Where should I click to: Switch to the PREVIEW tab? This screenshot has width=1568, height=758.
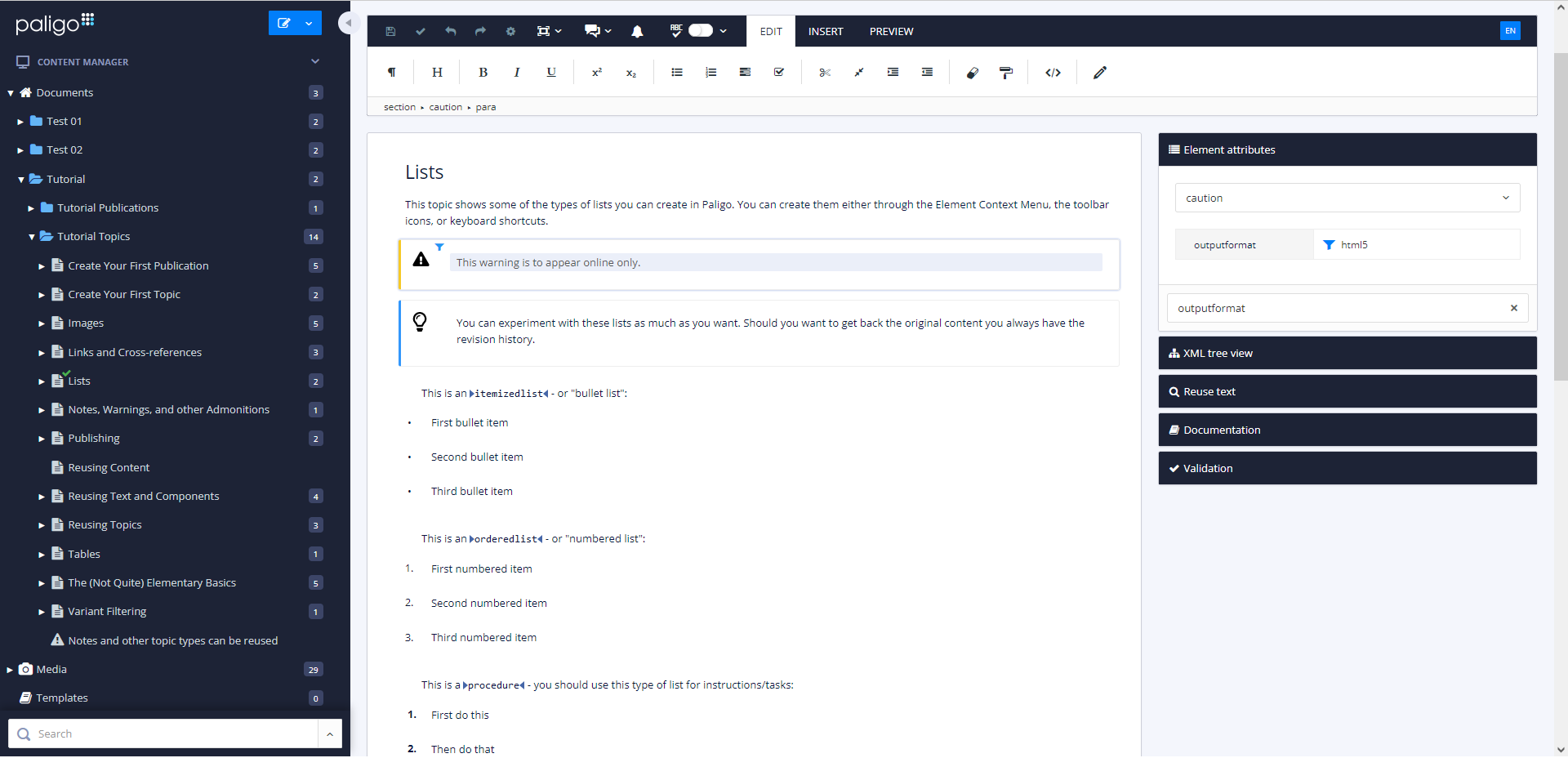[891, 31]
